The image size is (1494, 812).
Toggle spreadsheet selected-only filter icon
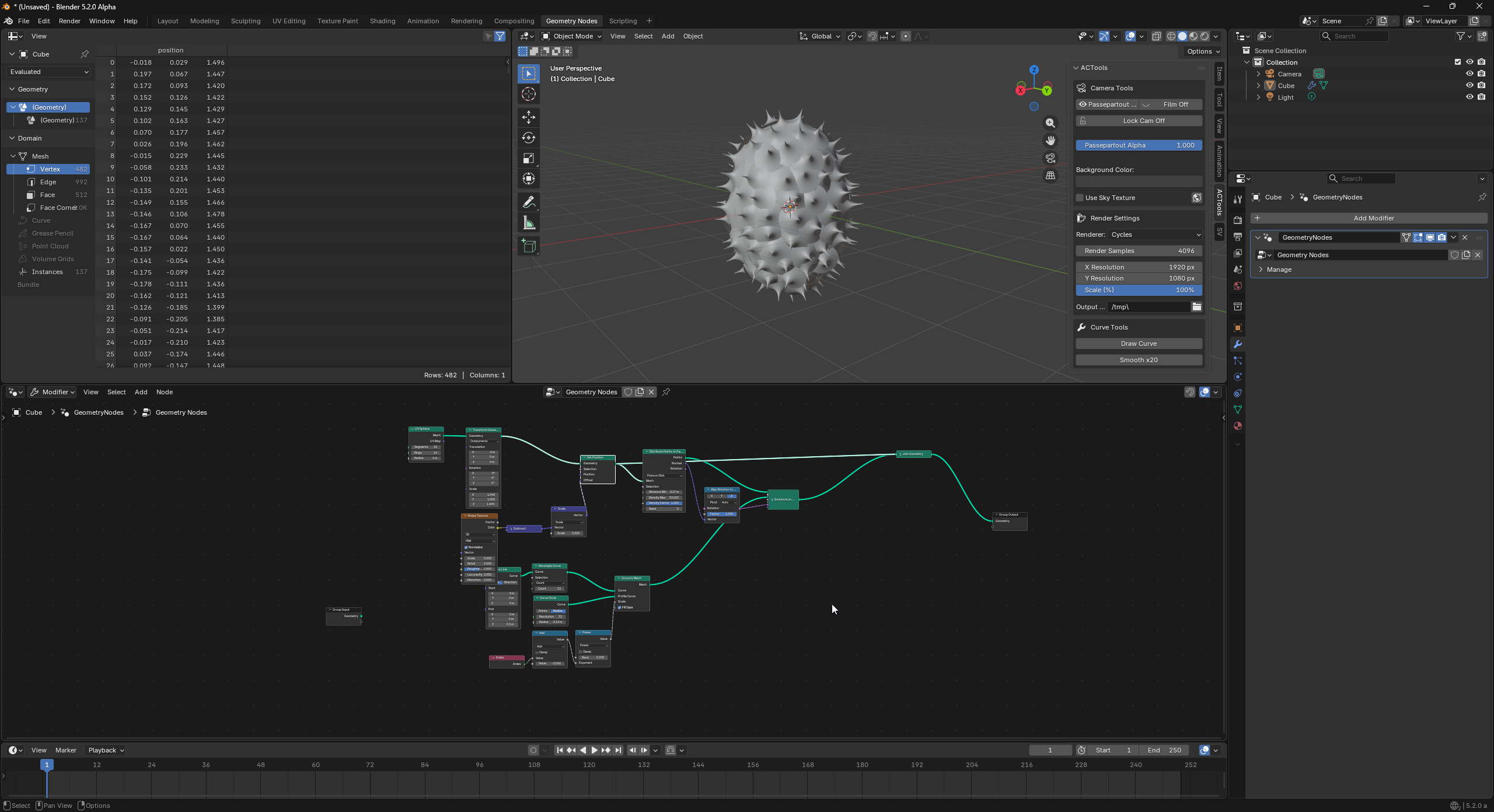click(x=488, y=36)
